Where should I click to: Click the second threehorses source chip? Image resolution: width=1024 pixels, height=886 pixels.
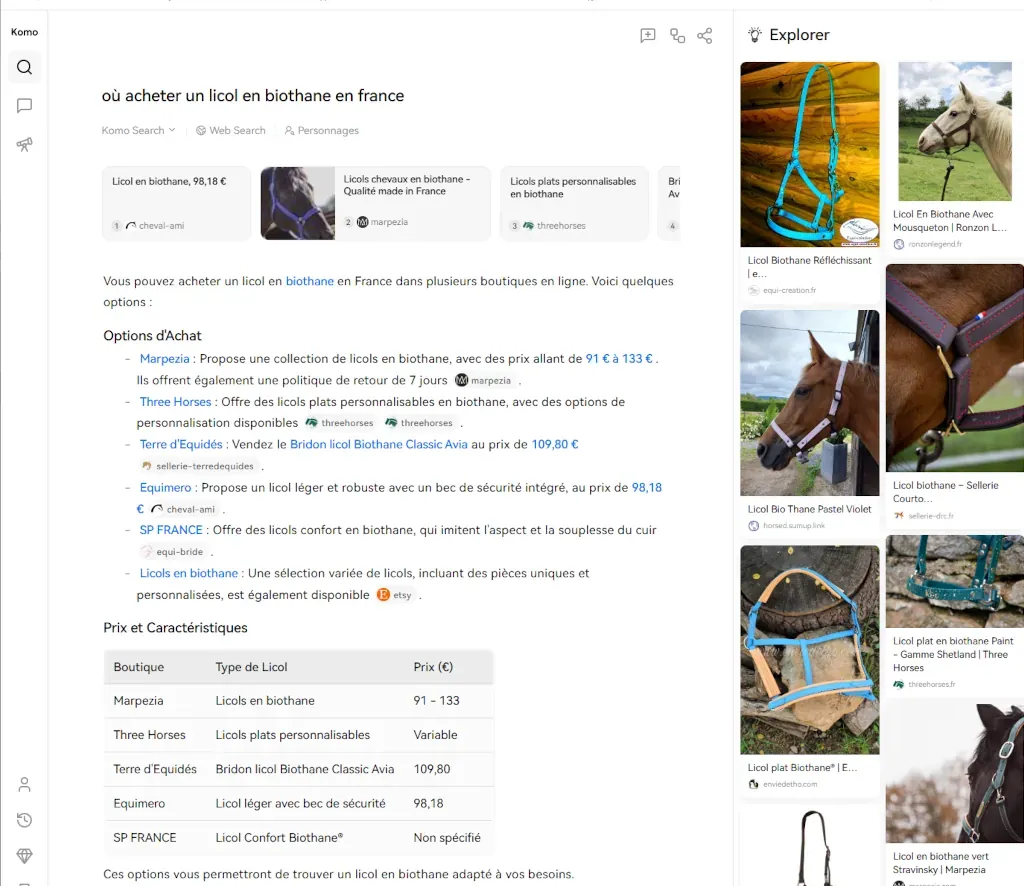pyautogui.click(x=419, y=423)
